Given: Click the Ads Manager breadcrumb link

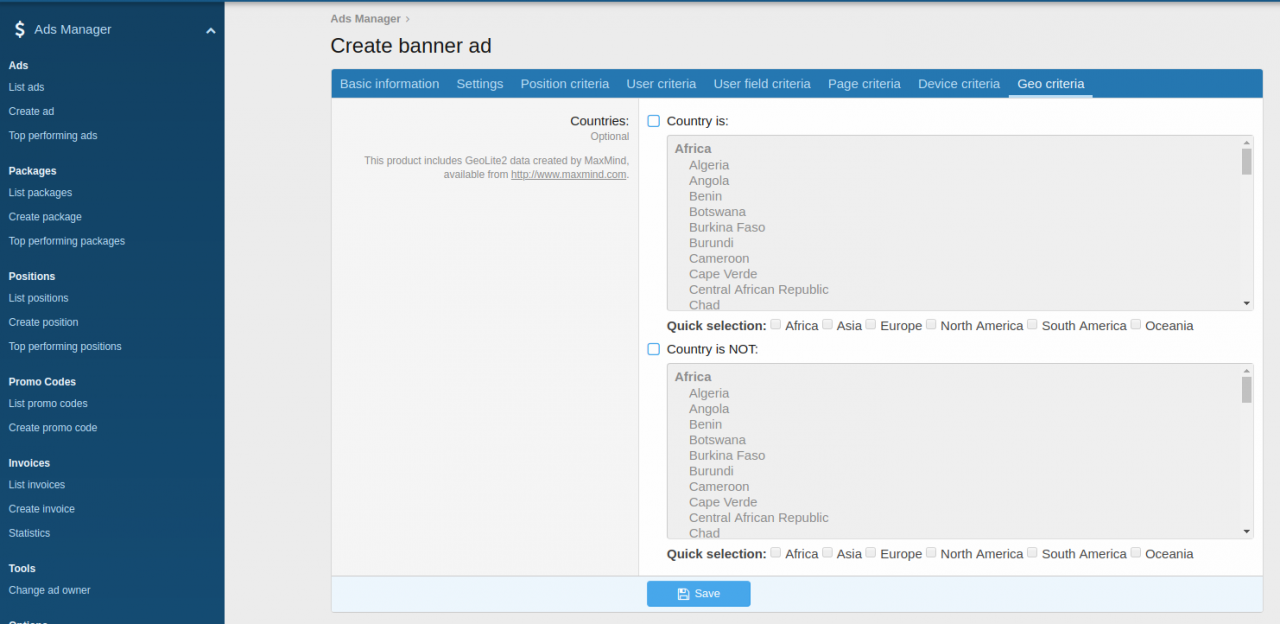Looking at the screenshot, I should 364,18.
